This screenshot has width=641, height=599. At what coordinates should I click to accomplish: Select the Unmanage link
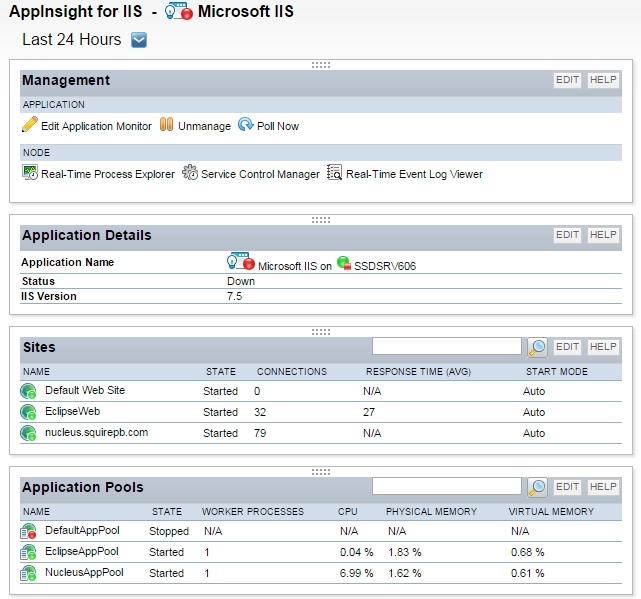[x=204, y=126]
